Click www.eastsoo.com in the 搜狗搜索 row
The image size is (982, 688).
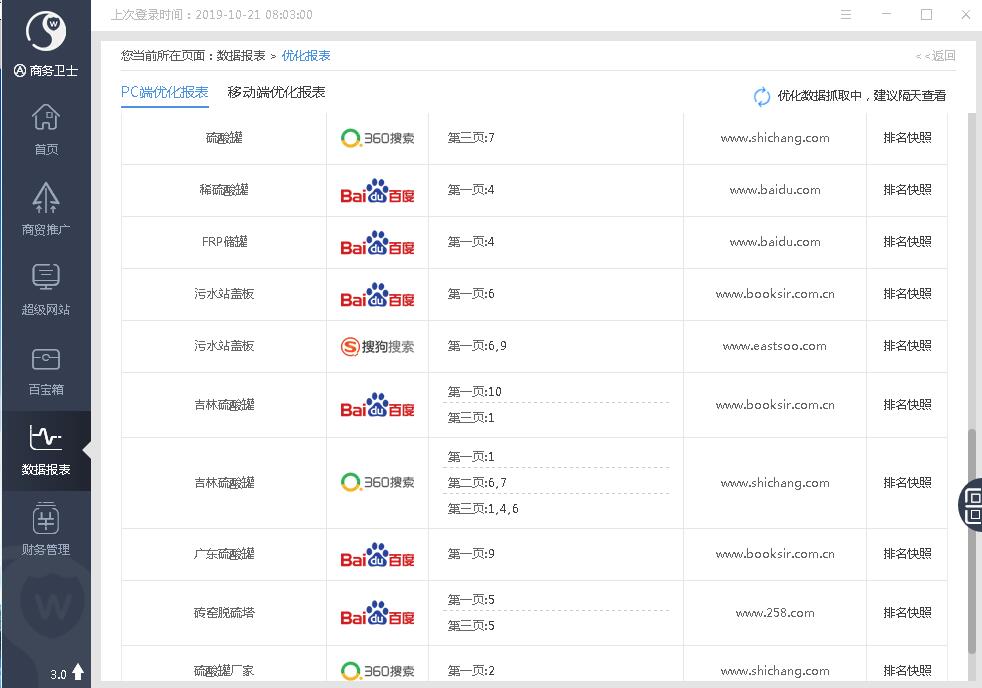[x=774, y=346]
